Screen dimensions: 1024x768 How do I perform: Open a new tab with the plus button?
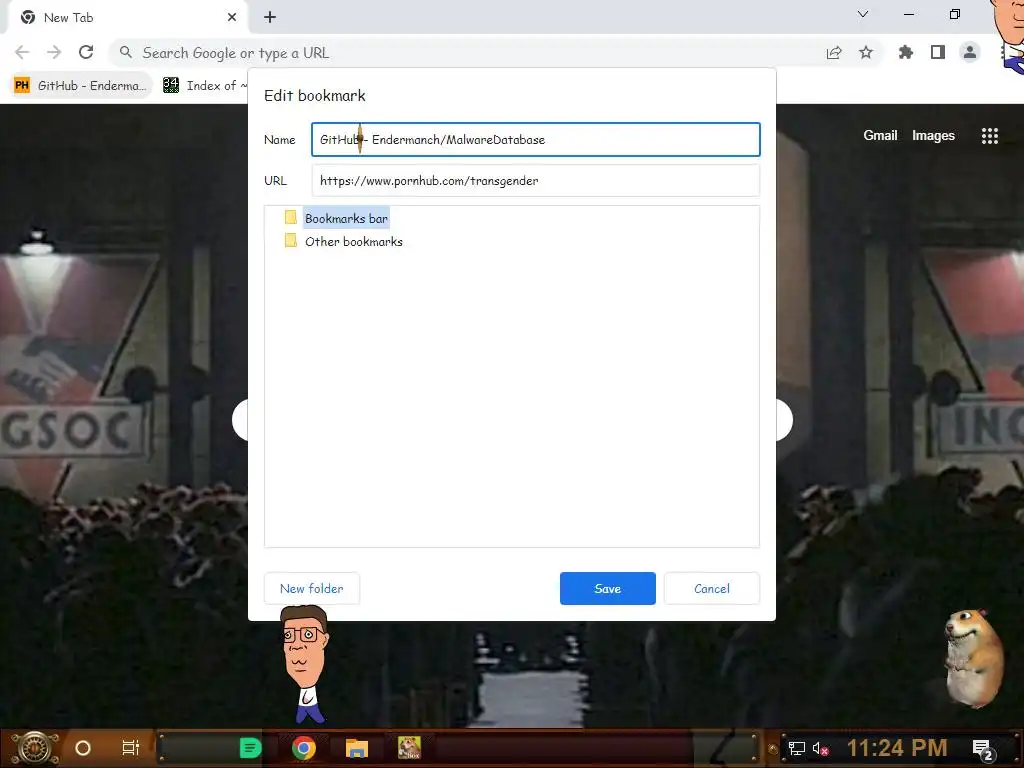tap(270, 18)
